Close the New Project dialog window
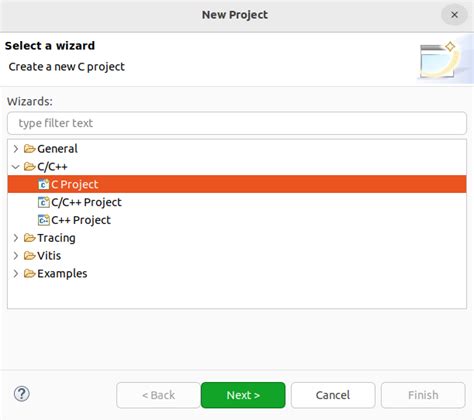The image size is (474, 420). tap(454, 15)
